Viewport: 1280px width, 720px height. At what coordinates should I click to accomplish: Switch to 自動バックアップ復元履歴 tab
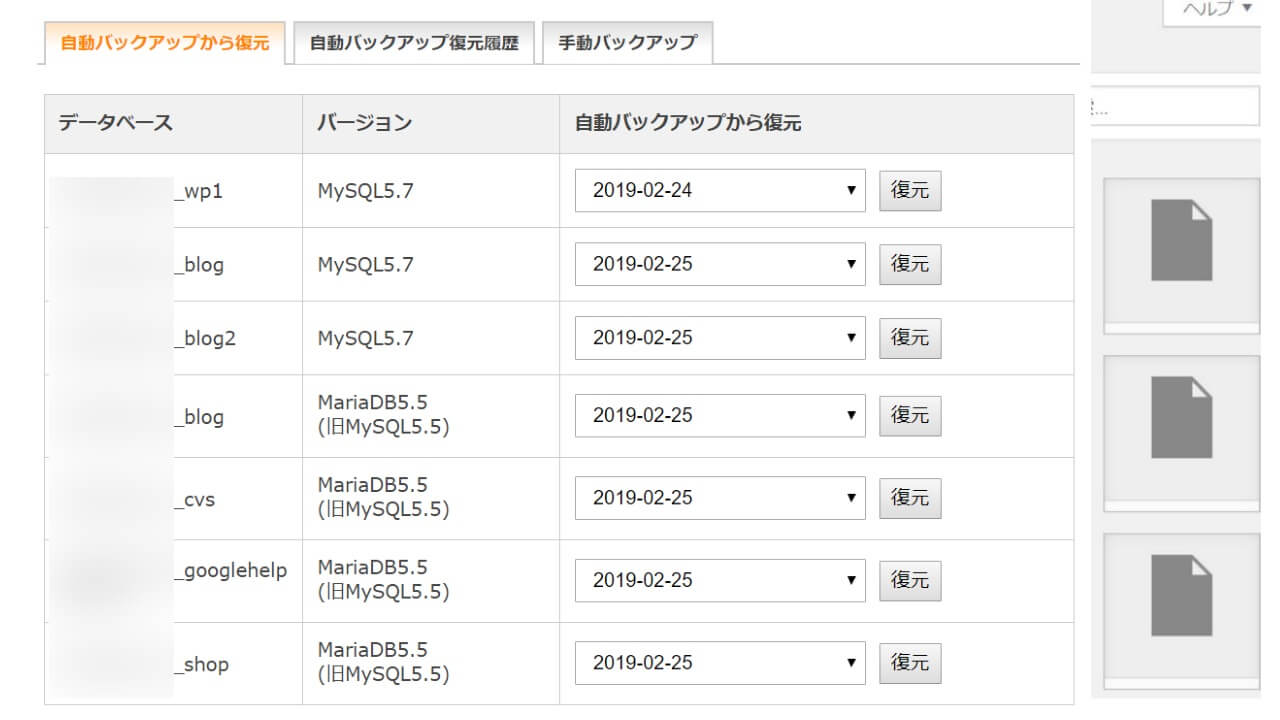click(414, 44)
